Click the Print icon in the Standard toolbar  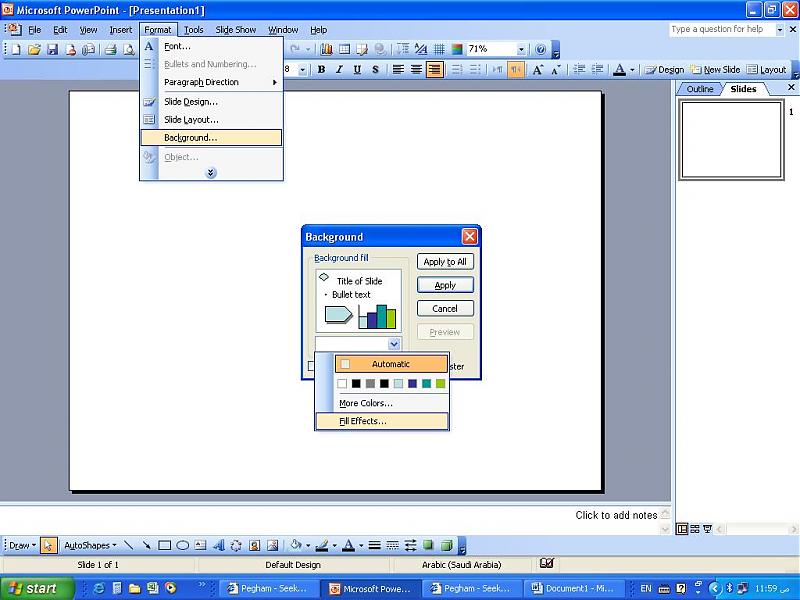[x=111, y=49]
